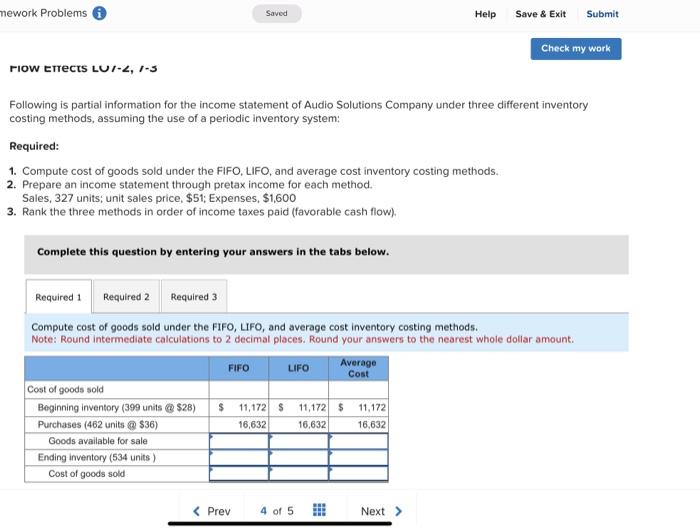
Task: Click Purchases (462 units @ $36) label
Action: pyautogui.click(x=98, y=424)
